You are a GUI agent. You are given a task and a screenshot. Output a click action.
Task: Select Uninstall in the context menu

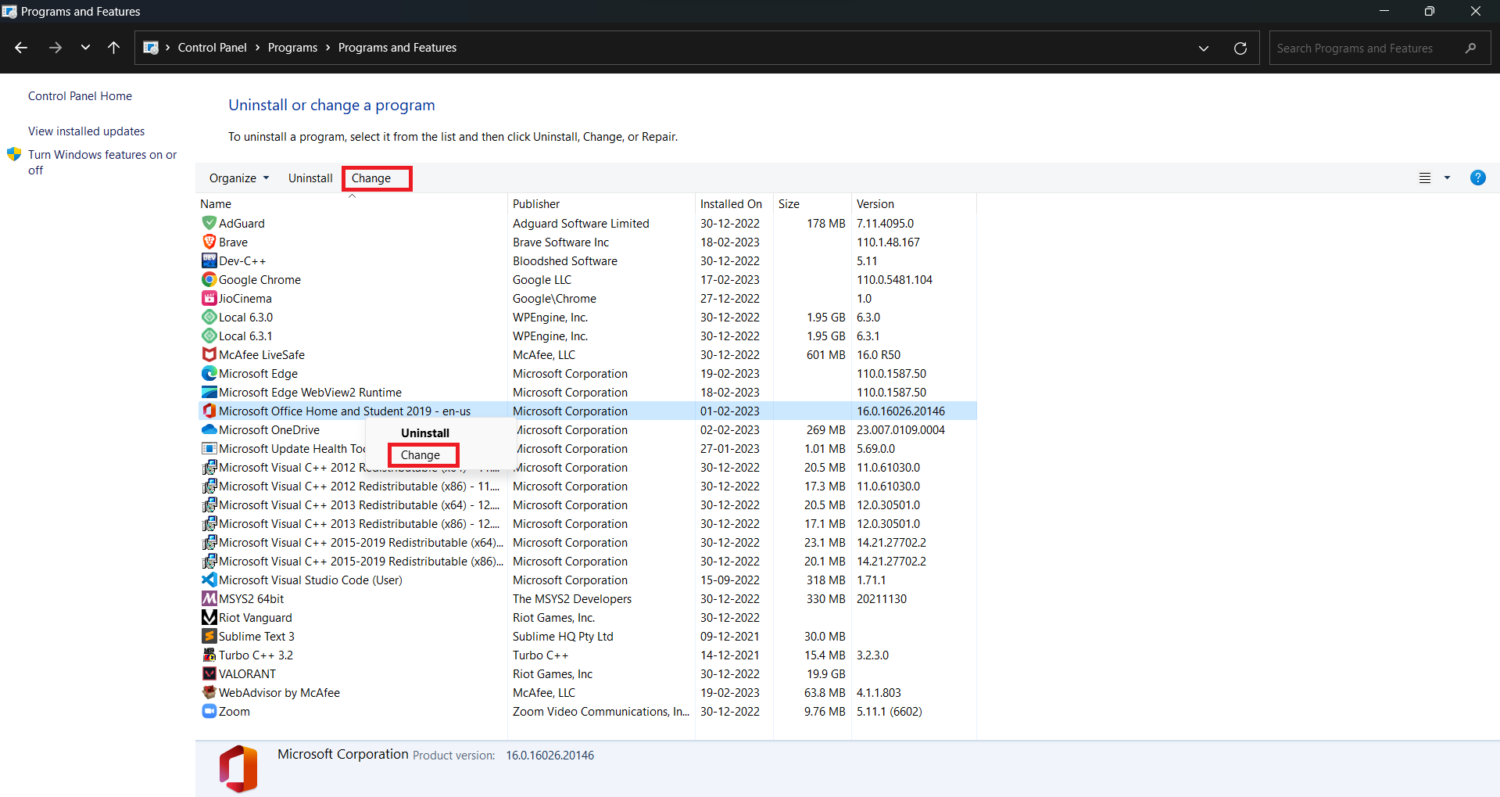[x=425, y=433]
